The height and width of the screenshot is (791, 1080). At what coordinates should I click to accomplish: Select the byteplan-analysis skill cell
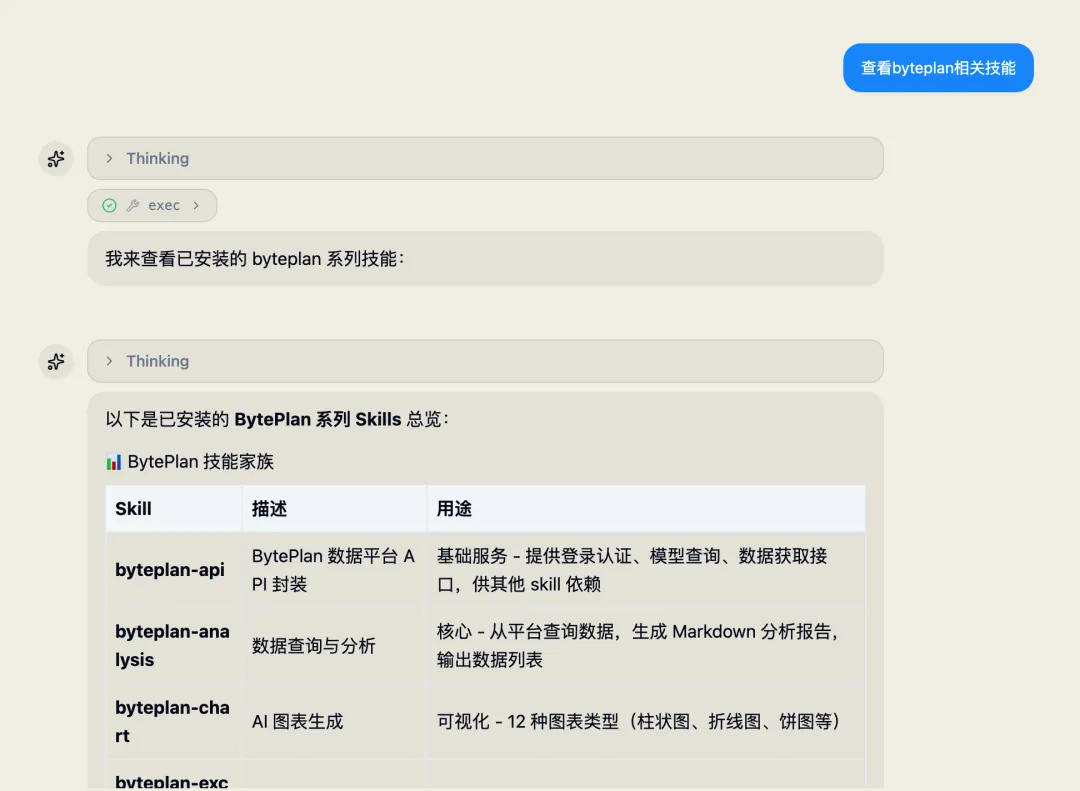click(x=174, y=646)
